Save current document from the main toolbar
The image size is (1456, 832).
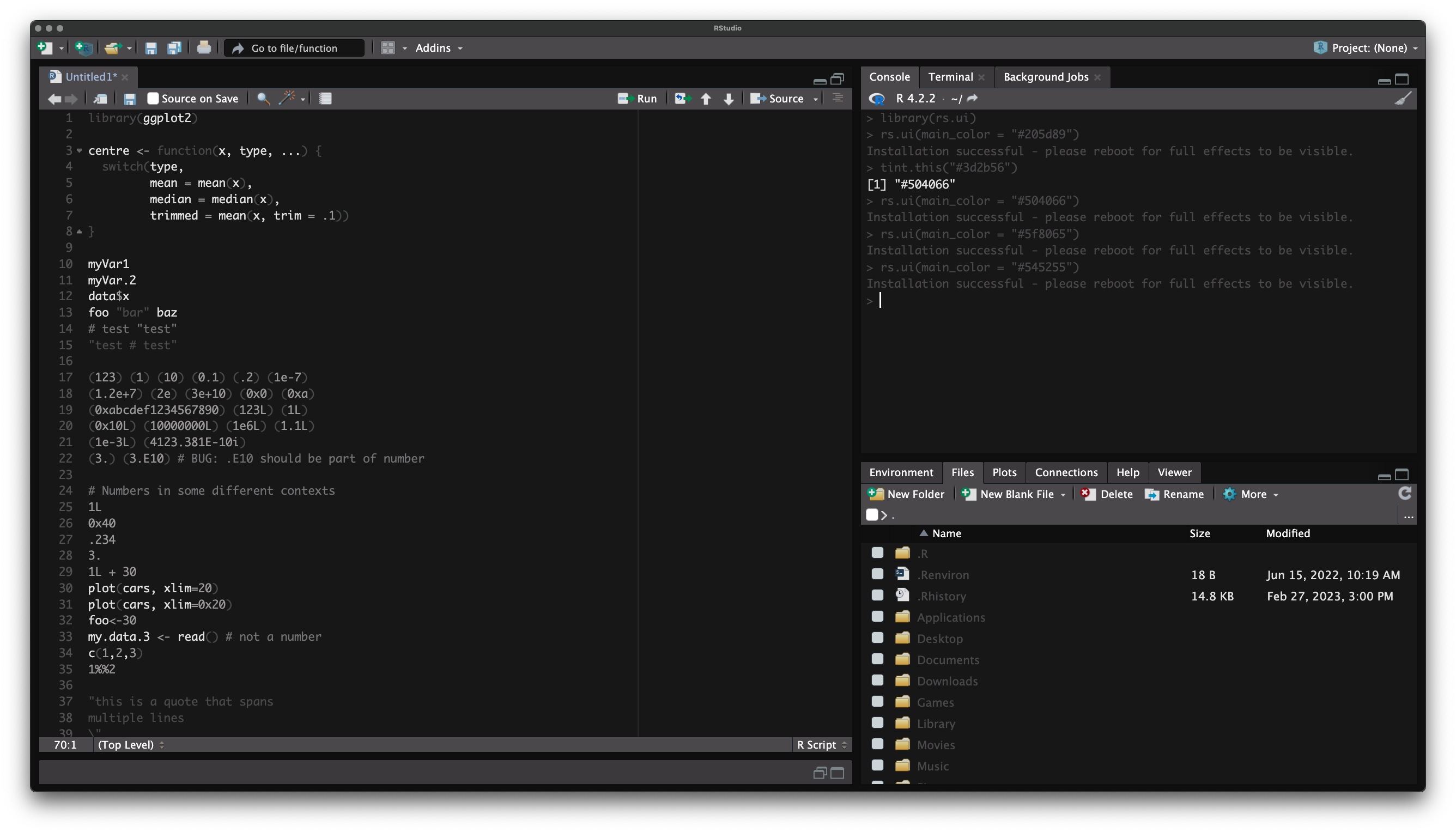[151, 48]
